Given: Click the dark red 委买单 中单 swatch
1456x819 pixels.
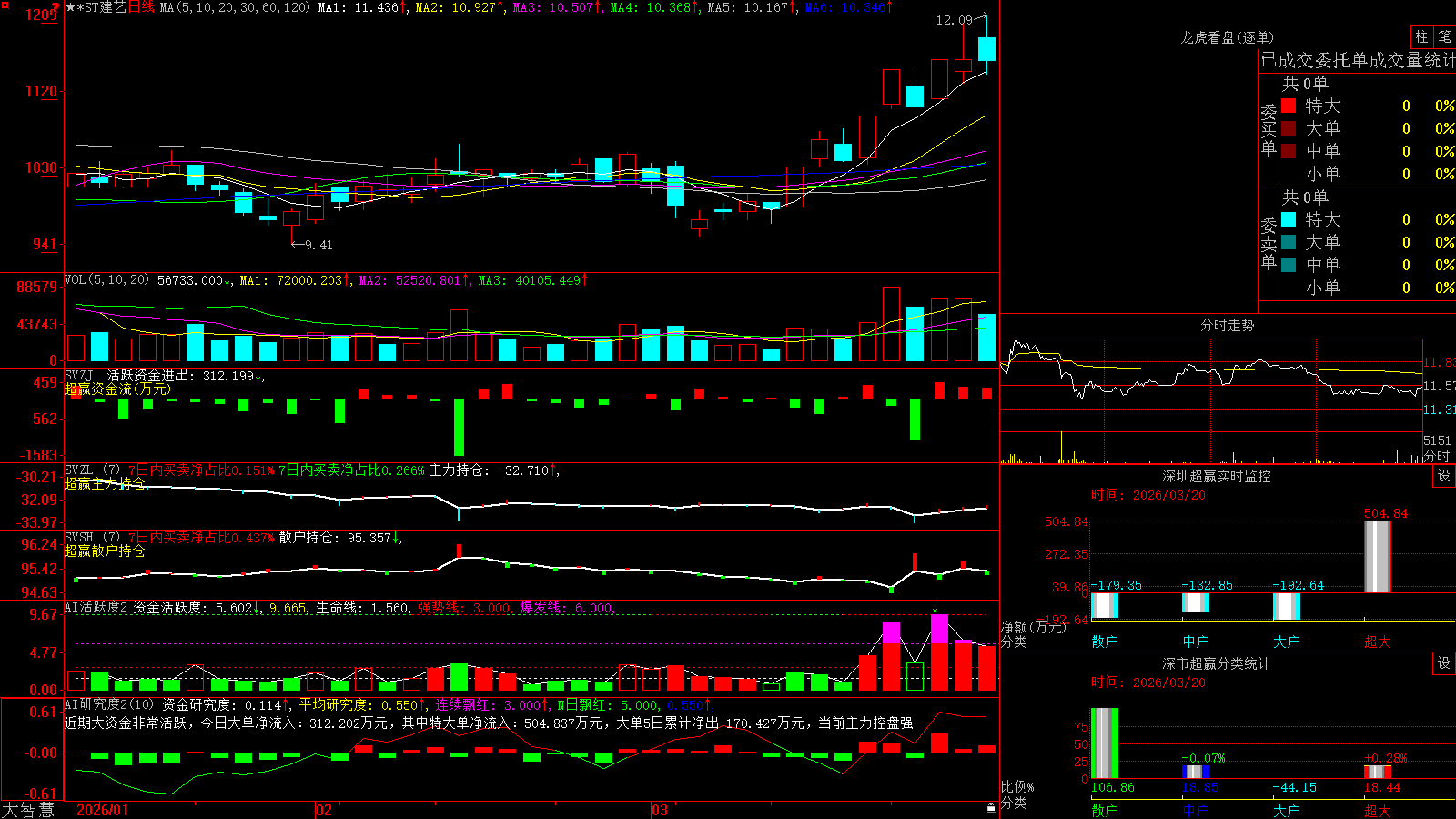Looking at the screenshot, I should pos(1289,151).
